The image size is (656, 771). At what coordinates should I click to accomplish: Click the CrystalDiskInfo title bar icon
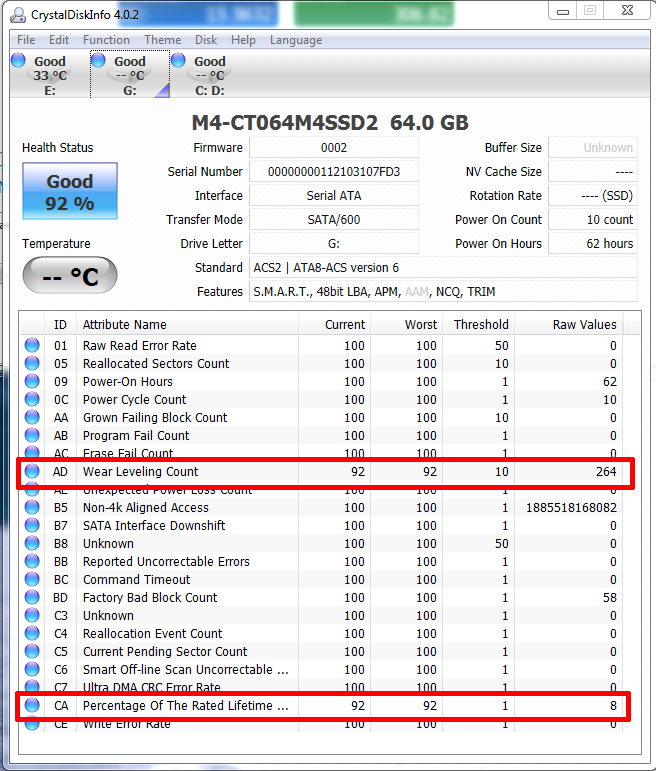pyautogui.click(x=18, y=15)
